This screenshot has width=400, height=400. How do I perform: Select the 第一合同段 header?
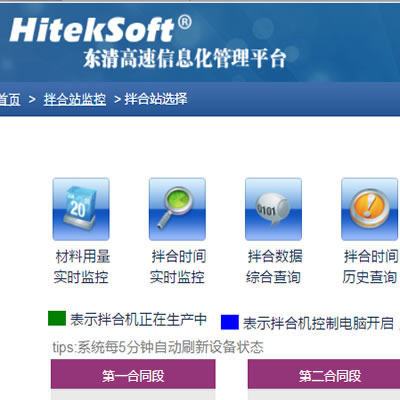[133, 376]
